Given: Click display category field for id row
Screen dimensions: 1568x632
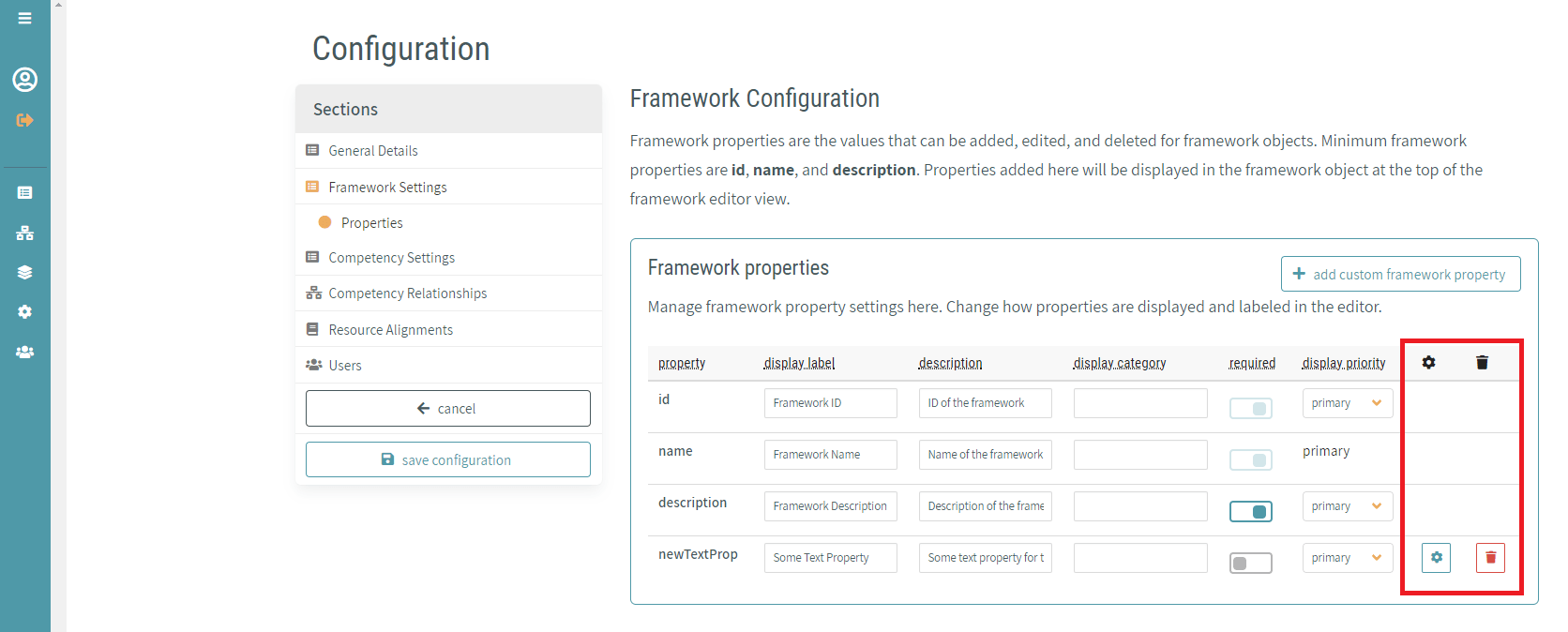Looking at the screenshot, I should [1140, 403].
